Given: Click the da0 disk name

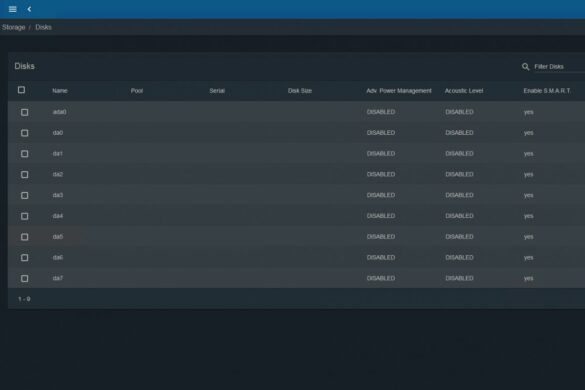Looking at the screenshot, I should click(x=58, y=133).
